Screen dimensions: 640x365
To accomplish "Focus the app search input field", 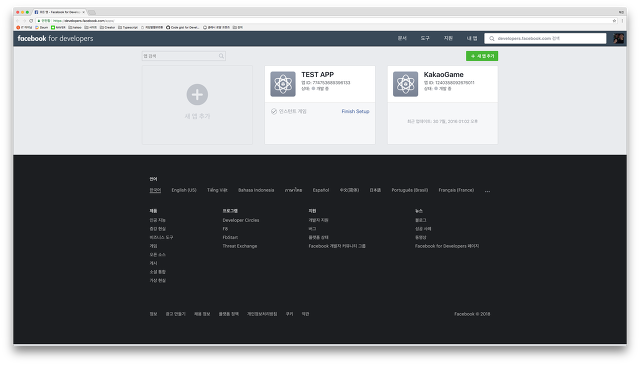I will [184, 56].
